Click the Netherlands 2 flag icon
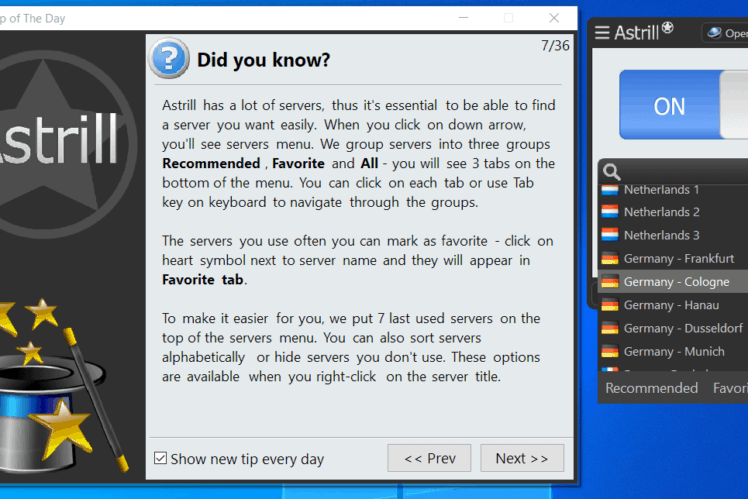Viewport: 748px width, 499px height. pos(610,212)
